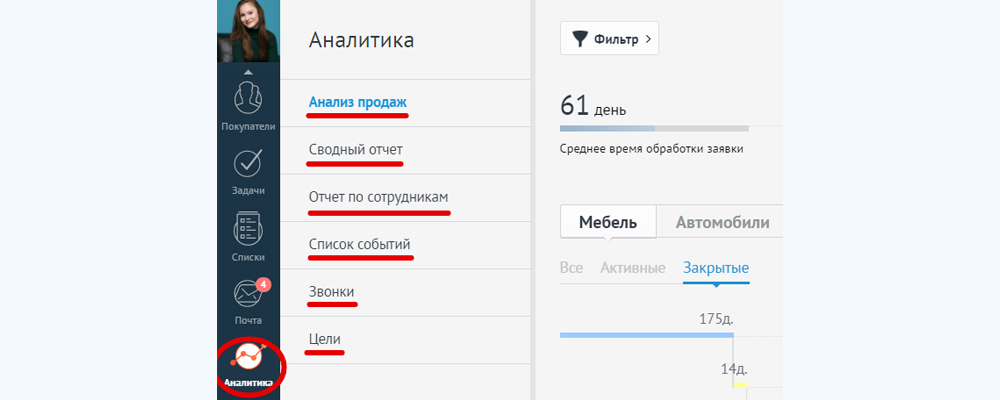Switch to the Мебель tab
Image resolution: width=1000 pixels, height=400 pixels.
pyautogui.click(x=607, y=222)
